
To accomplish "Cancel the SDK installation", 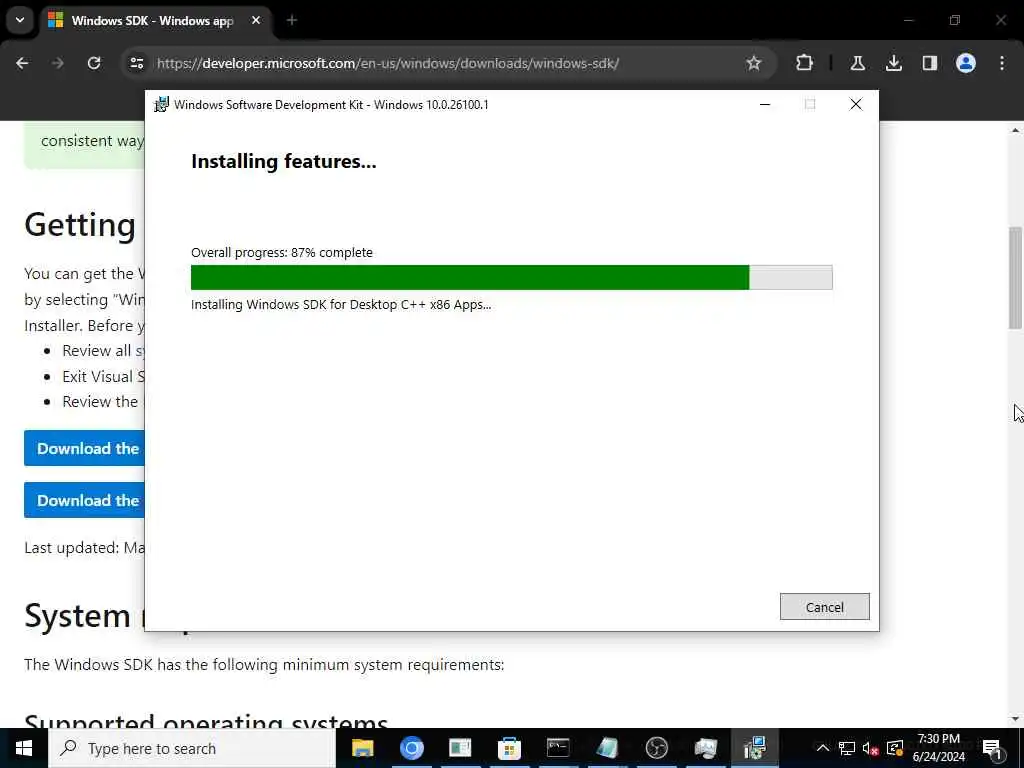I will [x=824, y=607].
